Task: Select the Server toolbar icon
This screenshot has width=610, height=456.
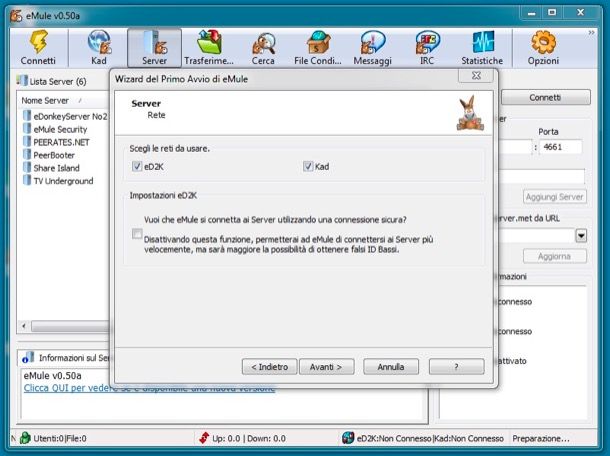Action: pos(155,42)
